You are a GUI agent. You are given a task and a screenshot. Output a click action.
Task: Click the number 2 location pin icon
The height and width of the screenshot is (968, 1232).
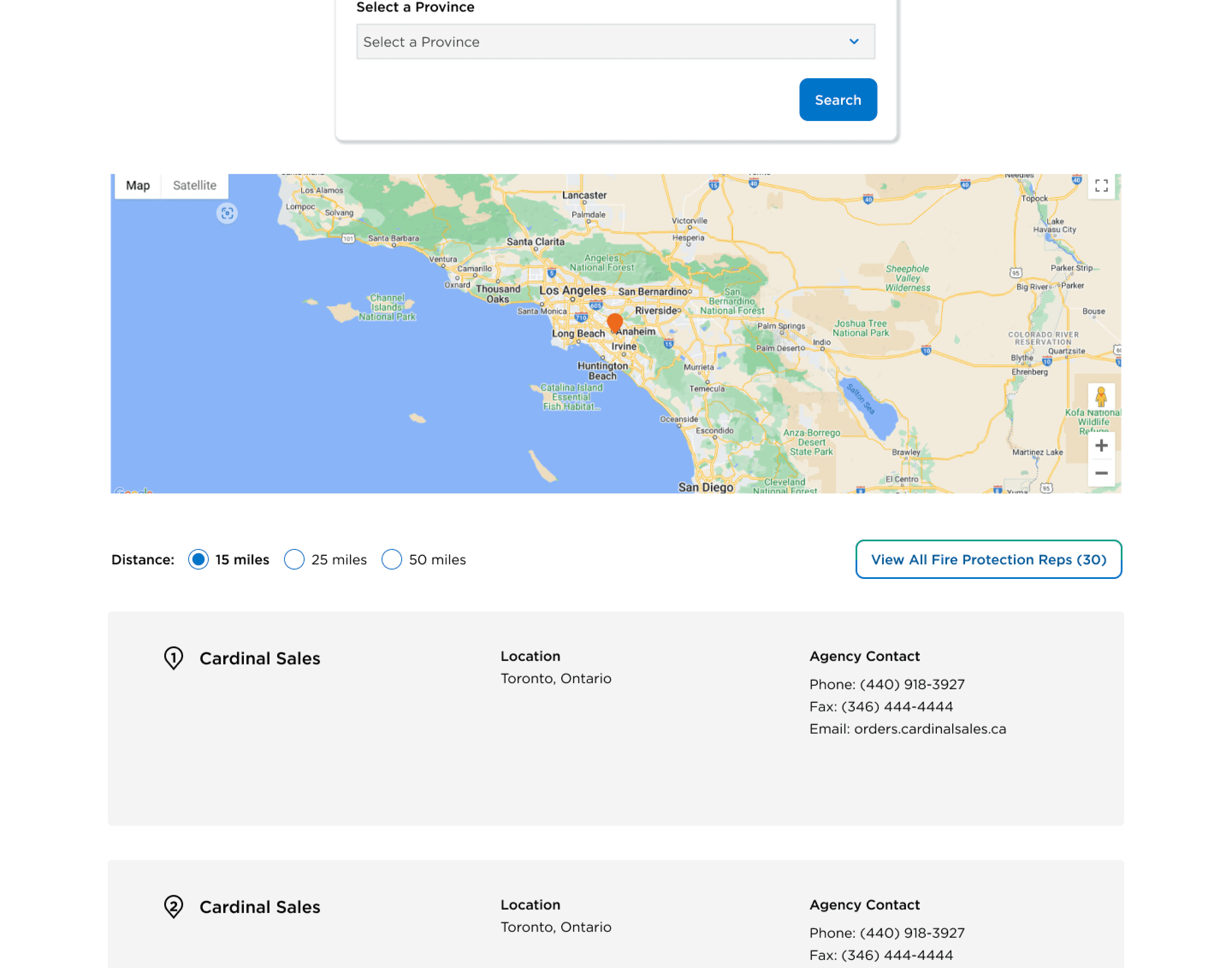click(x=174, y=907)
